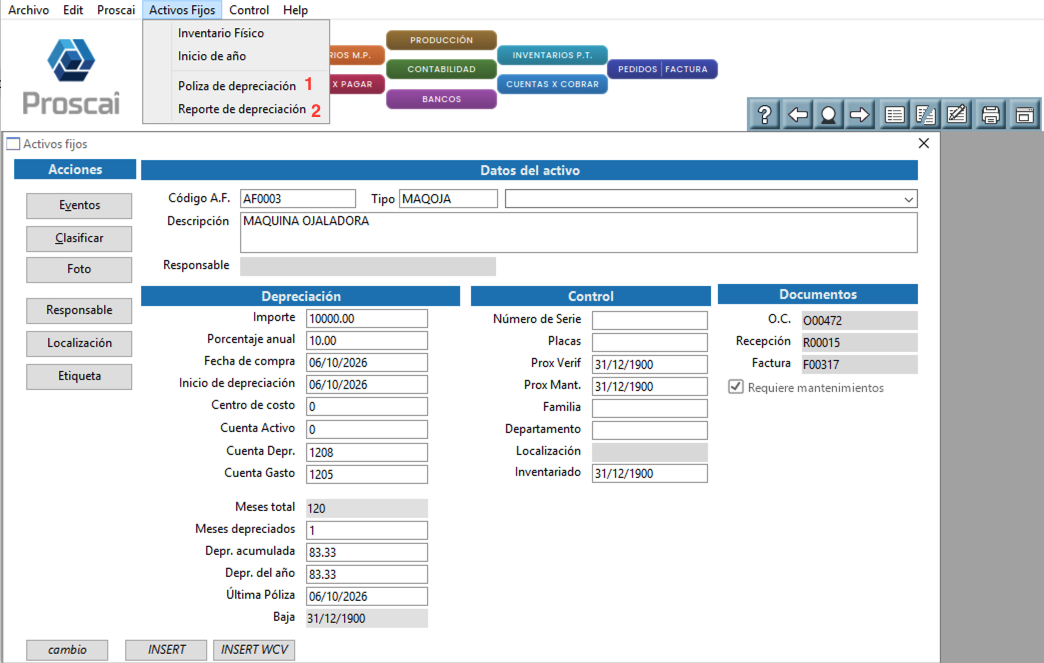
Task: Click the Activos fijos window icon
Action: tap(13, 144)
